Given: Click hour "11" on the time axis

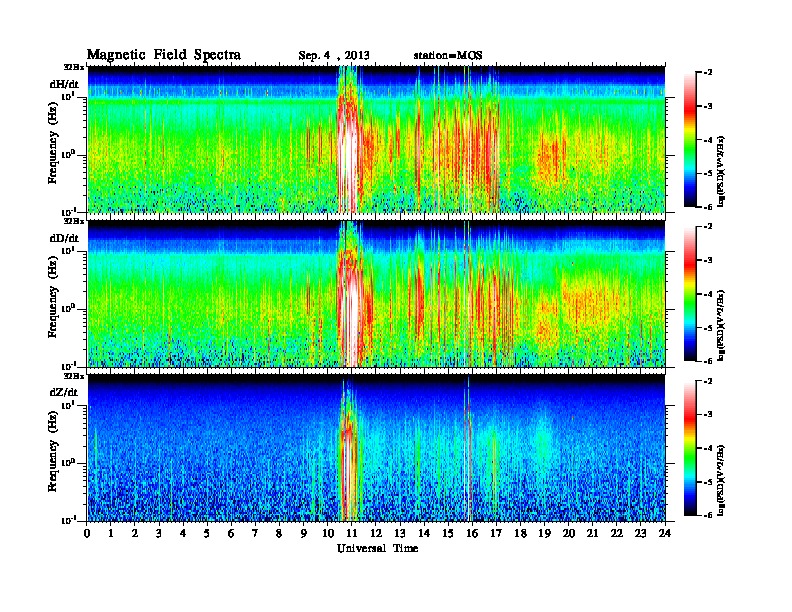Looking at the screenshot, I should [352, 533].
